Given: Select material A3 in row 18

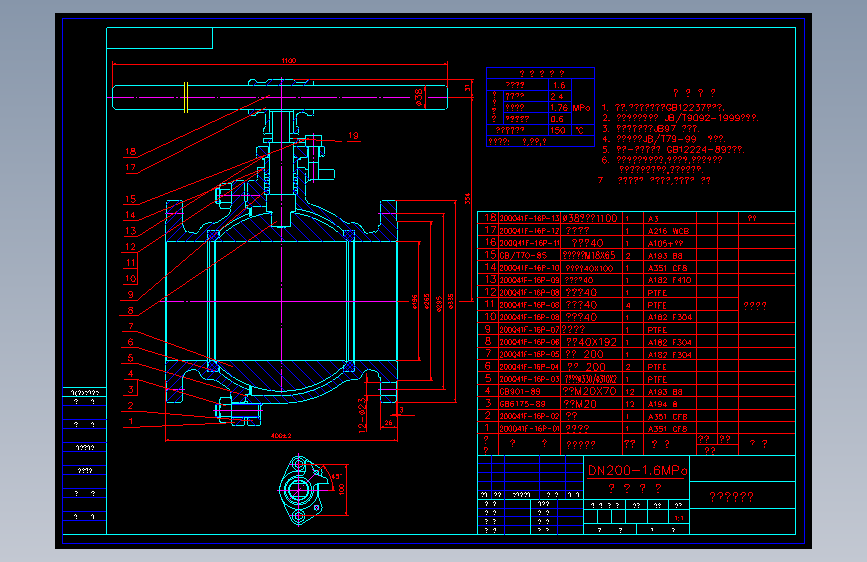Looking at the screenshot, I should pyautogui.click(x=653, y=218).
